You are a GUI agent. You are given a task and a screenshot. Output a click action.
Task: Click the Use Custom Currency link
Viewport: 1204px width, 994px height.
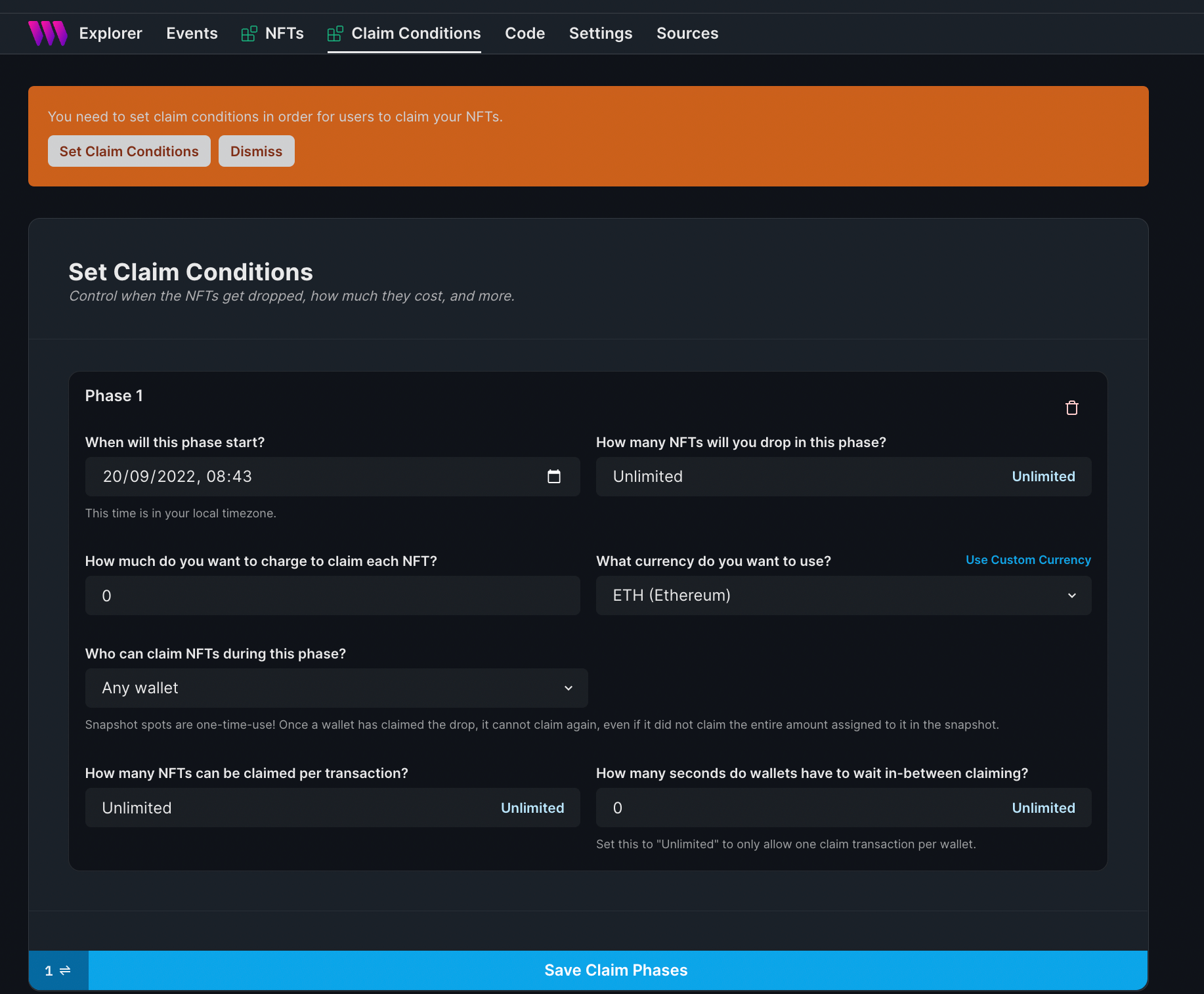click(1027, 560)
